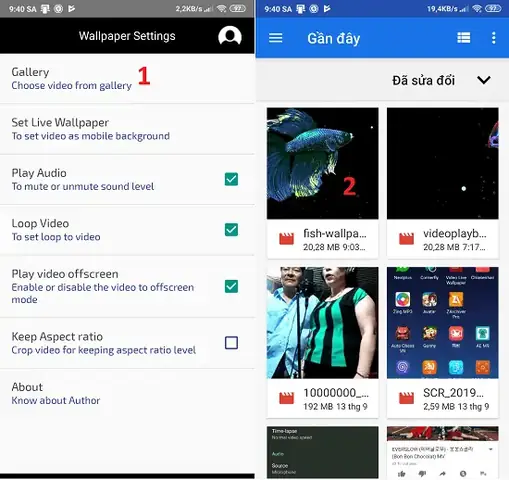Click the video file icon for videoplayb
Screen dimensions: 509x480
point(406,239)
